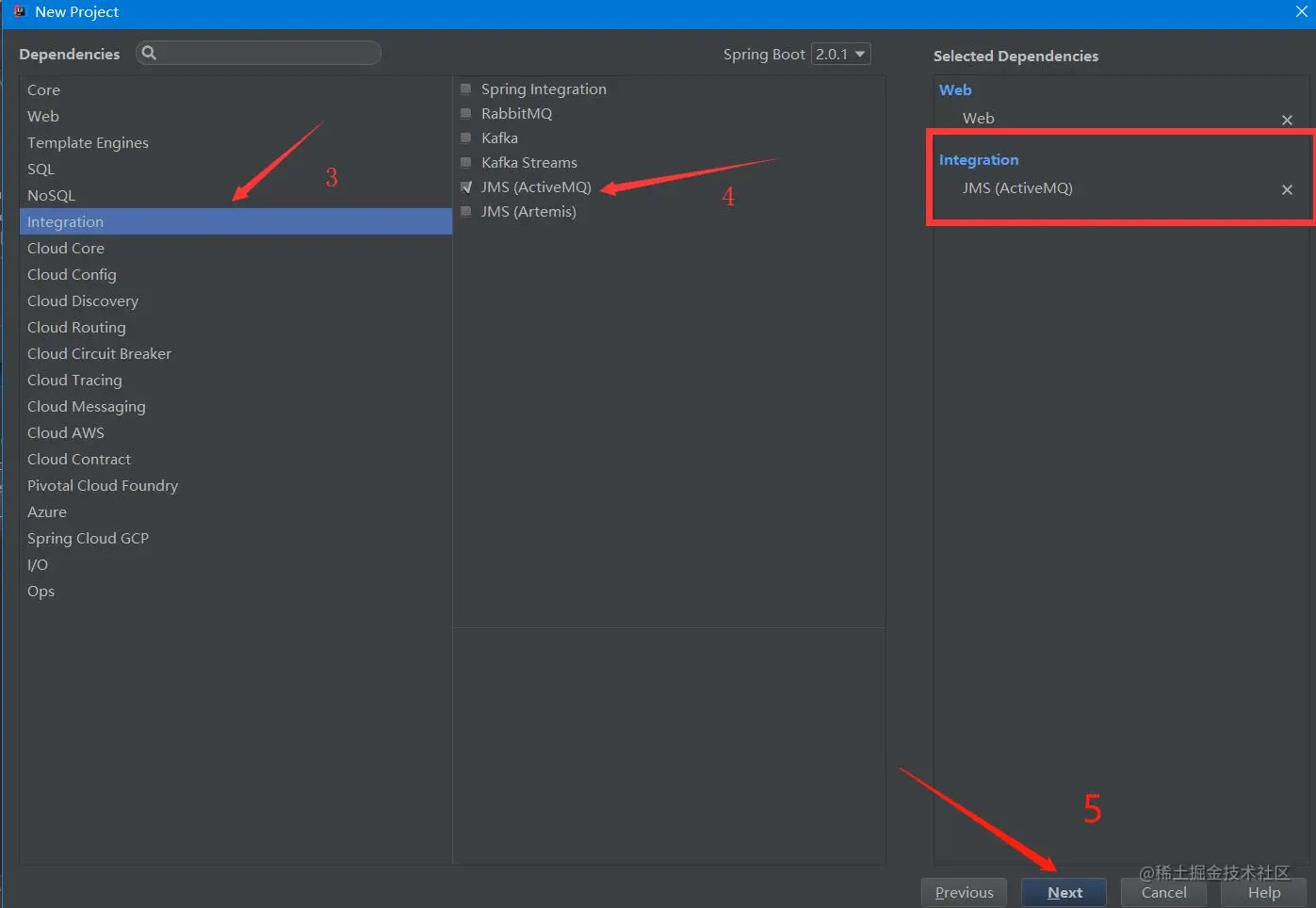Choose Cloud Contract category
Screen dimensions: 1316x908
coord(236,459)
